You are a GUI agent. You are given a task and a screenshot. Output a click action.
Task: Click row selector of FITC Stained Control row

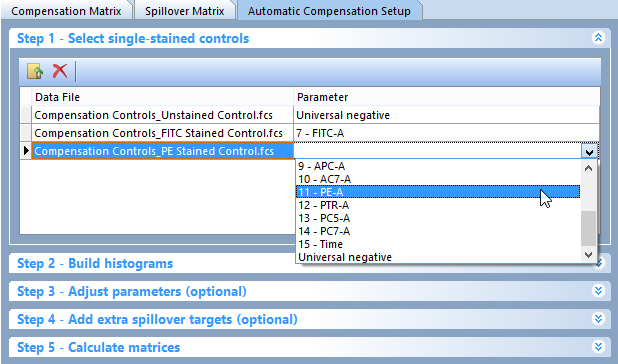pyautogui.click(x=26, y=133)
